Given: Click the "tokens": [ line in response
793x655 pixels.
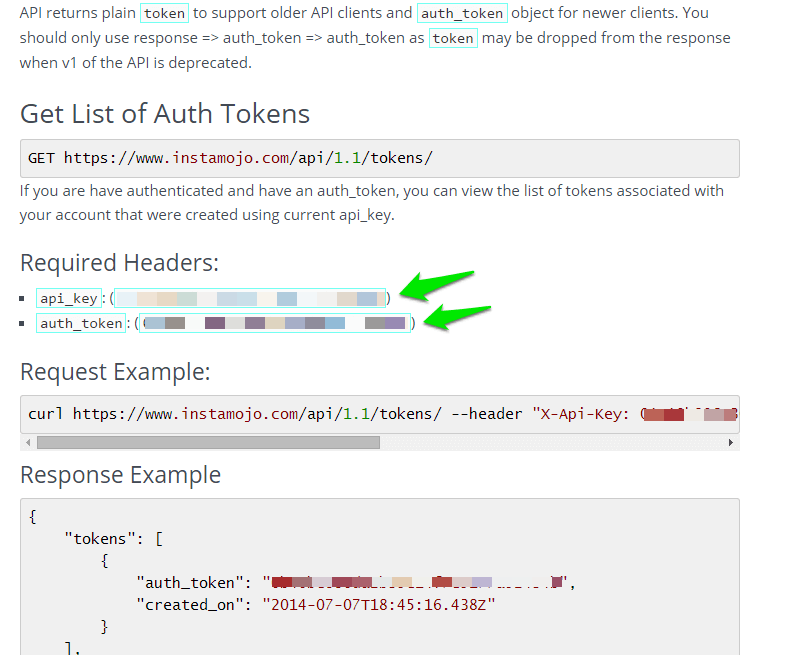Looking at the screenshot, I should pos(114,539).
